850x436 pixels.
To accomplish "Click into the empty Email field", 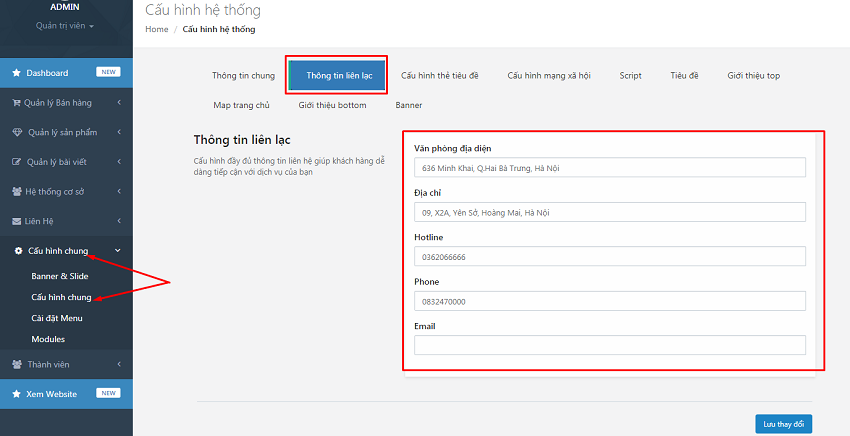I will (x=609, y=345).
